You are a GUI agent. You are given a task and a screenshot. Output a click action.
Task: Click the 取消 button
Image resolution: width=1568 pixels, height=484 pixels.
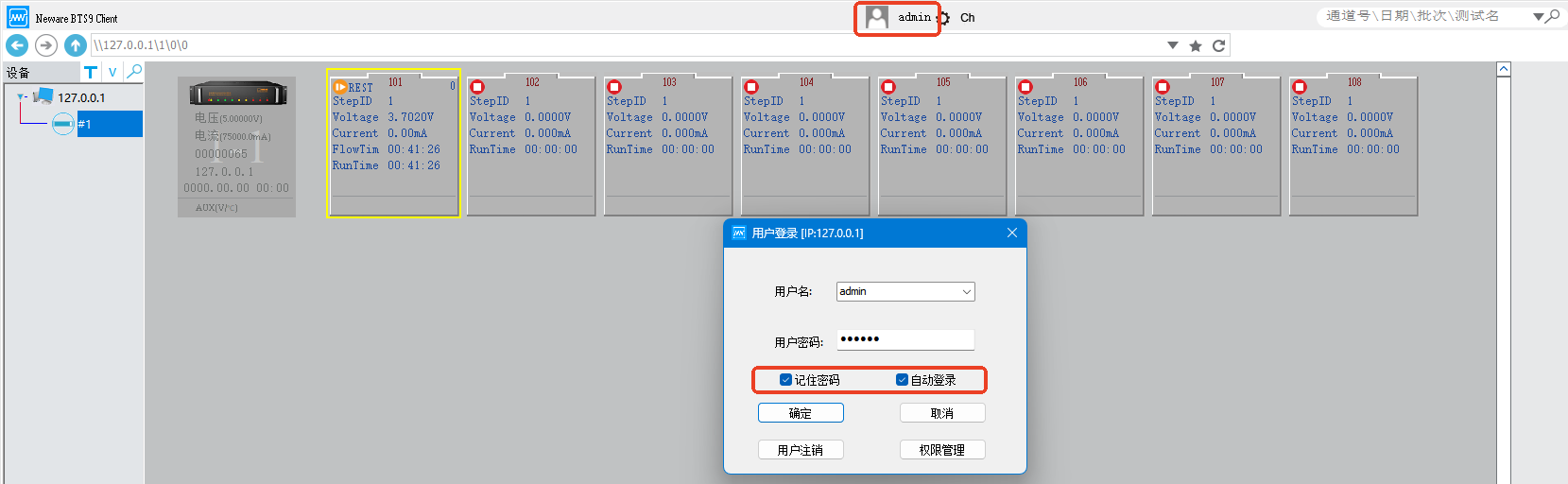click(942, 413)
